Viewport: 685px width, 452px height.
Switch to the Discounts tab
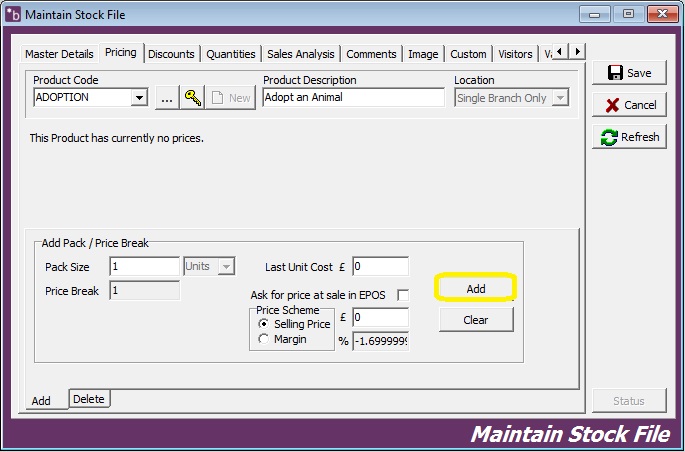click(171, 54)
